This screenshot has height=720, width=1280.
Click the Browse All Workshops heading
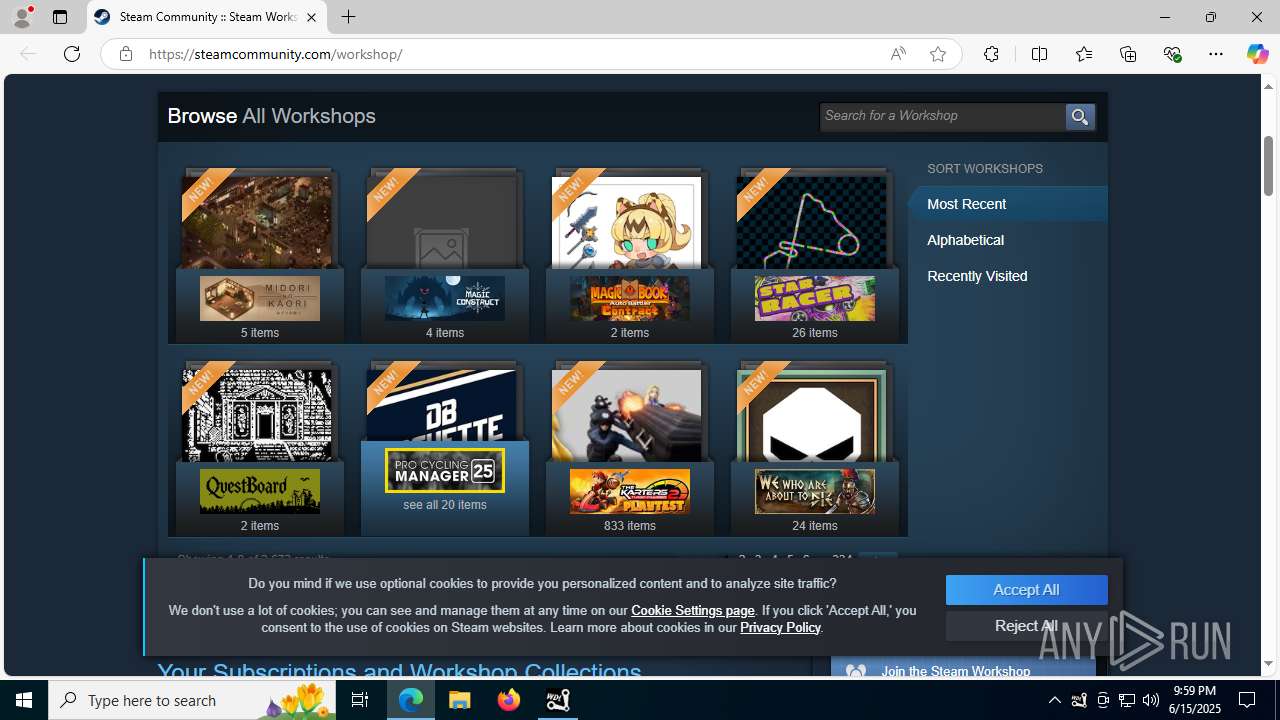pyautogui.click(x=271, y=116)
